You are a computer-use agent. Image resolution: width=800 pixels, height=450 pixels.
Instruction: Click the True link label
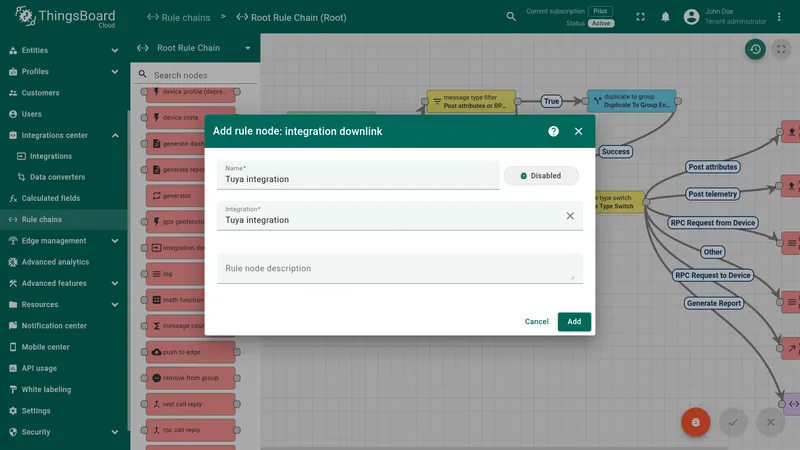pyautogui.click(x=551, y=101)
